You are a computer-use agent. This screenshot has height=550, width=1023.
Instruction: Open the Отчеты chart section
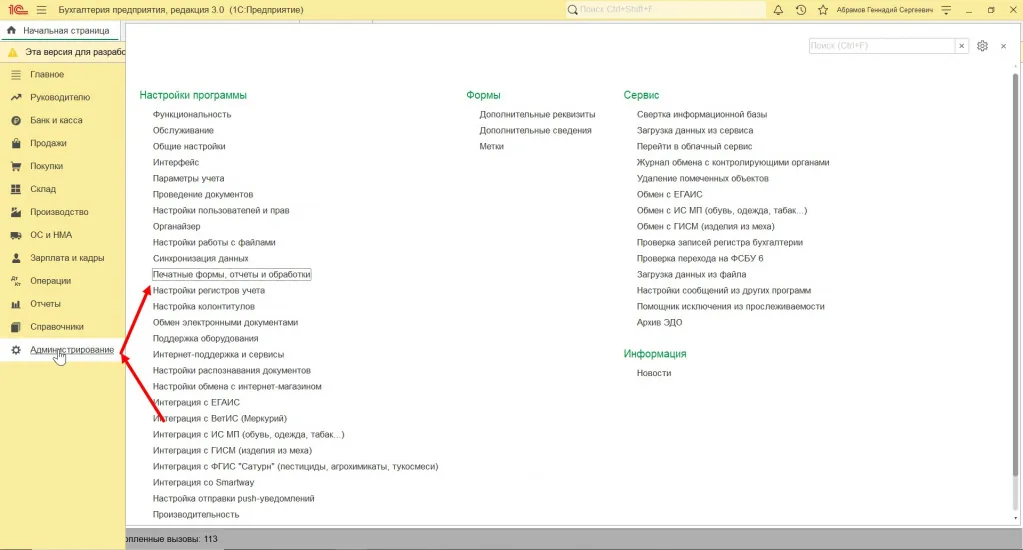(x=16, y=303)
